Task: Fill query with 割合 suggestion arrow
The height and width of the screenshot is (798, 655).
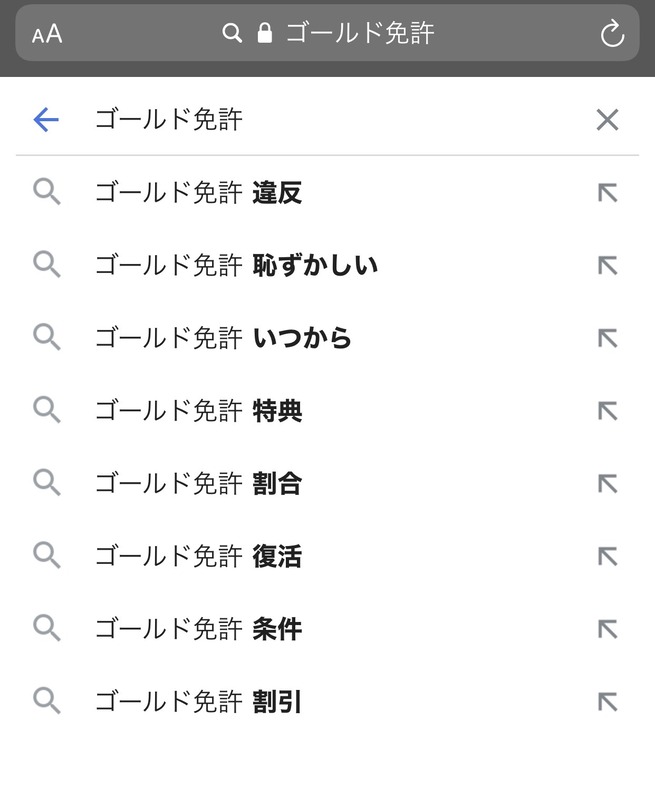Action: 607,484
